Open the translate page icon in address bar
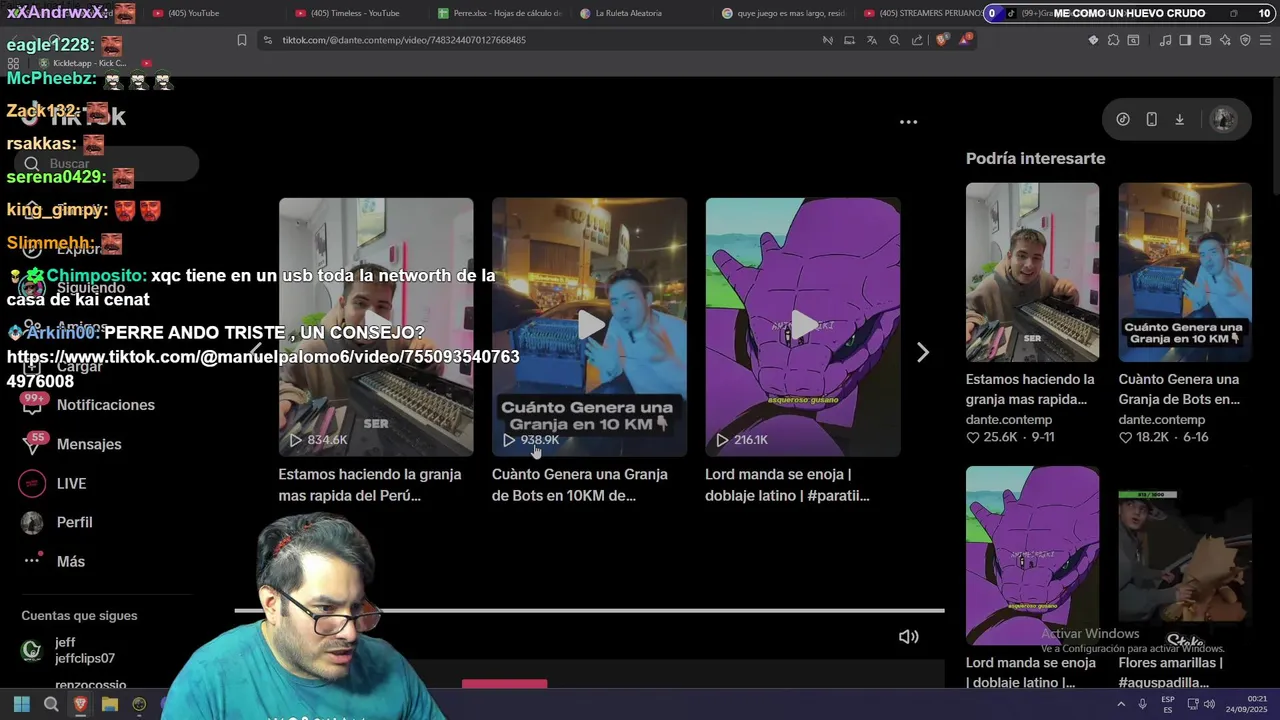This screenshot has width=1280, height=720. pyautogui.click(x=872, y=40)
